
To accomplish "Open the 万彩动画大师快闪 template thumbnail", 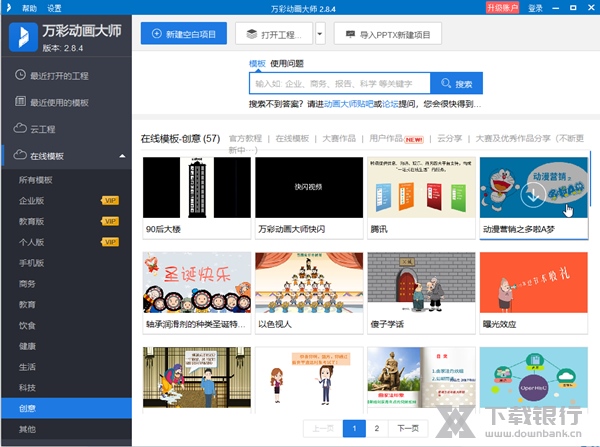I will (309, 188).
